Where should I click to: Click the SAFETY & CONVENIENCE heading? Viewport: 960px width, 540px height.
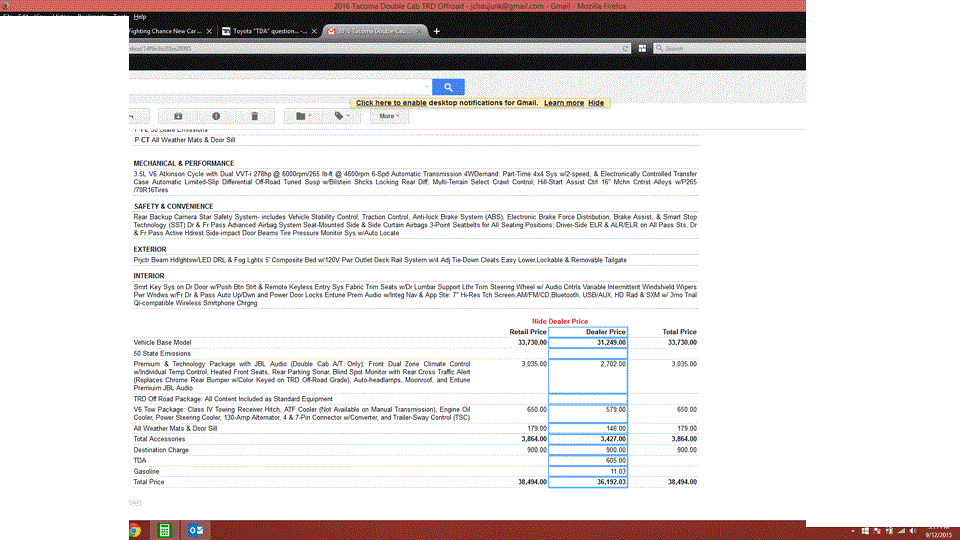coord(173,206)
